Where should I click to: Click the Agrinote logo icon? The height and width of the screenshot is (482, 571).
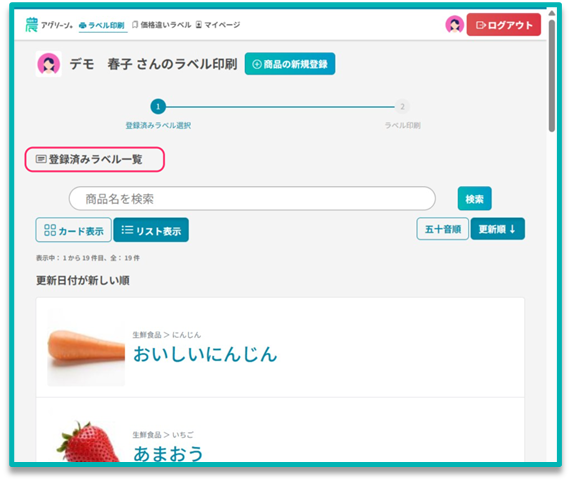[31, 25]
